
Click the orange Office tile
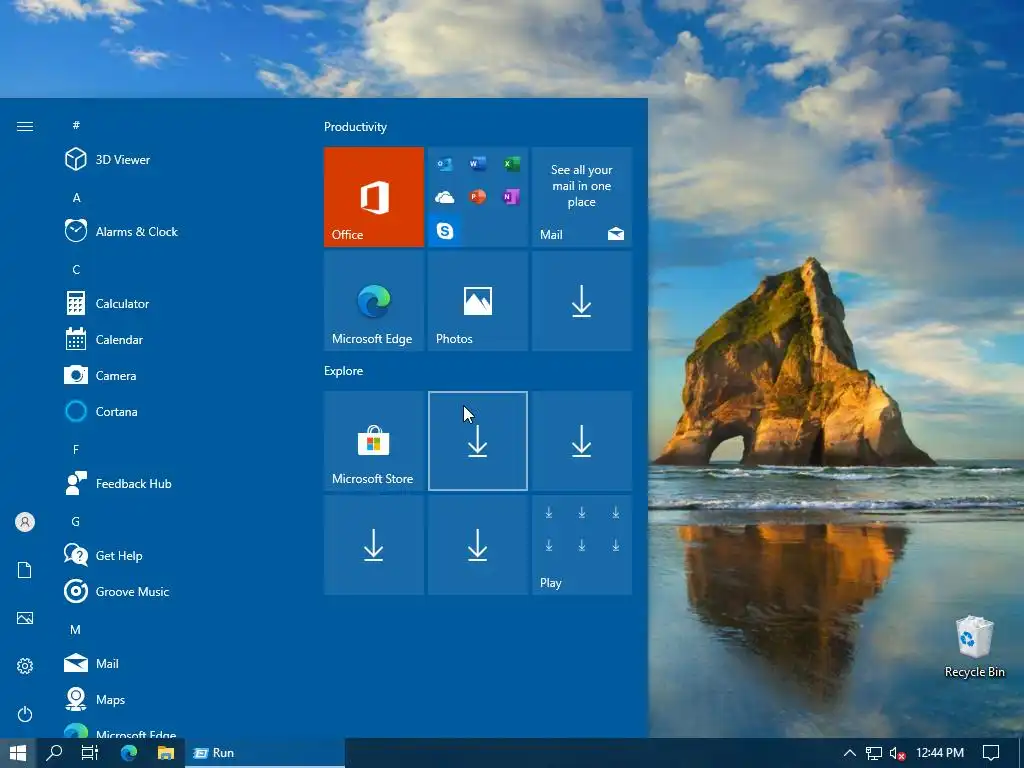coord(374,197)
